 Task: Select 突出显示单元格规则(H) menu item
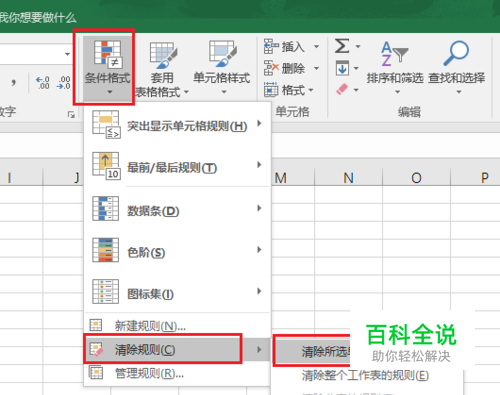(x=177, y=125)
